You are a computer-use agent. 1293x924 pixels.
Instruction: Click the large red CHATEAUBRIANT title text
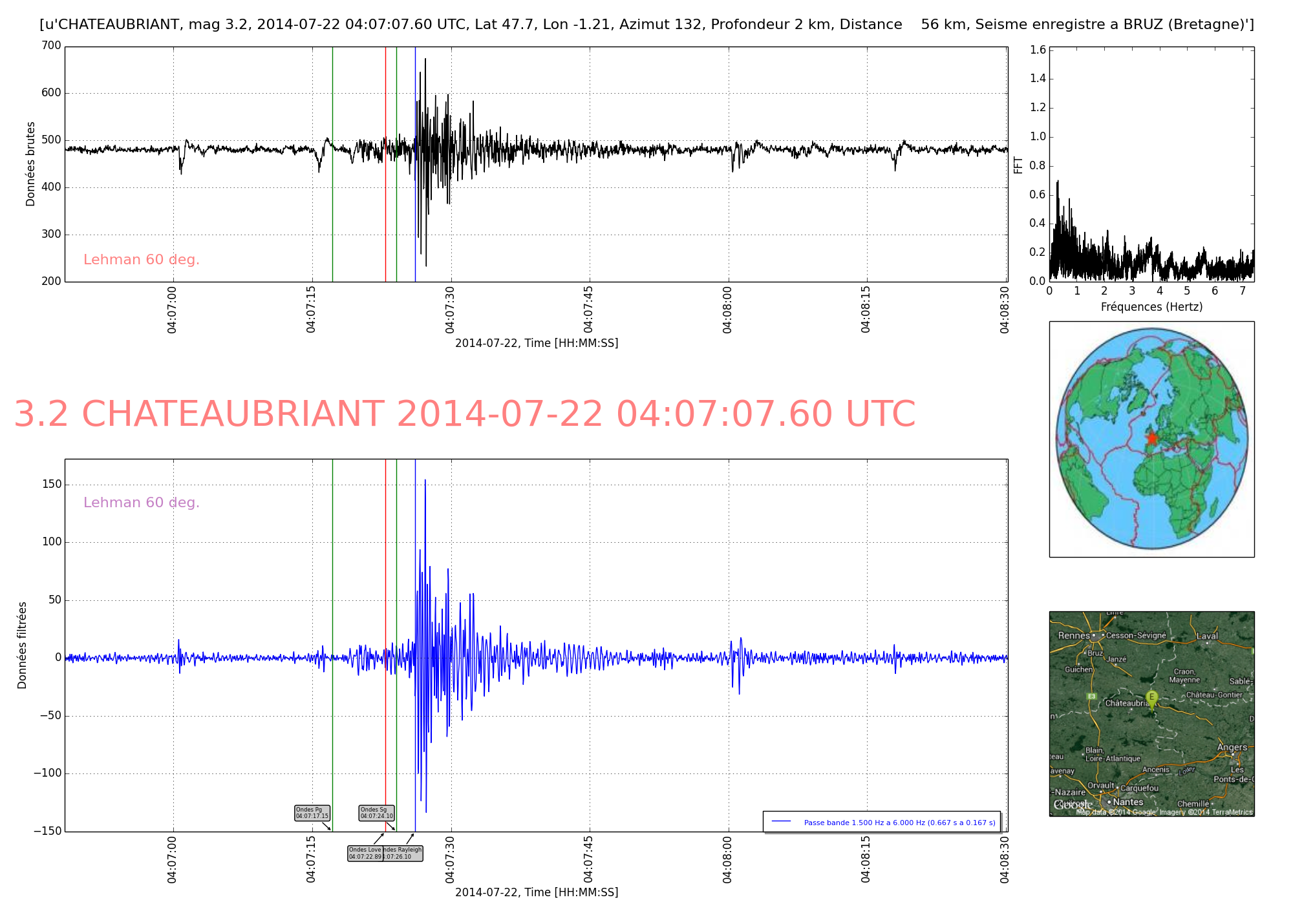[x=464, y=414]
